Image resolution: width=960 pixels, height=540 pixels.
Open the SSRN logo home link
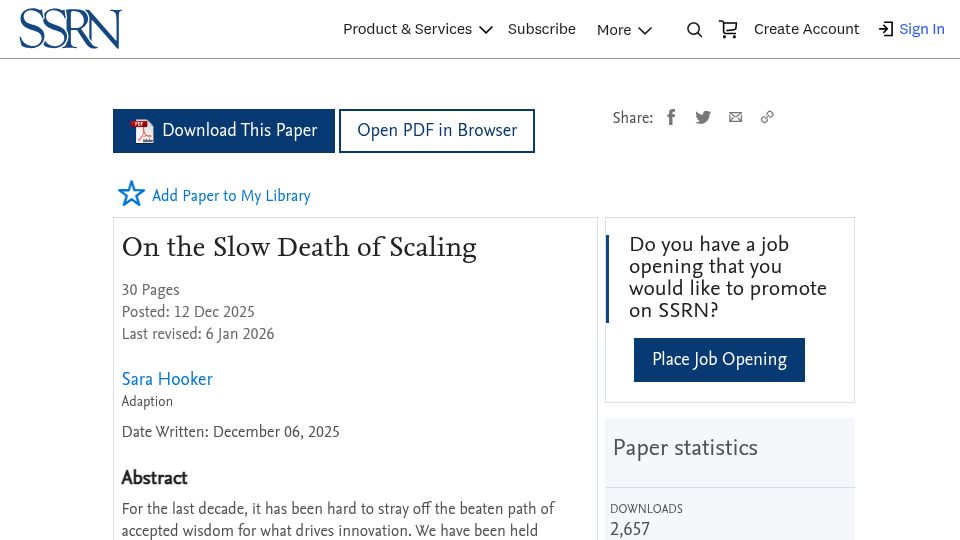(x=70, y=29)
